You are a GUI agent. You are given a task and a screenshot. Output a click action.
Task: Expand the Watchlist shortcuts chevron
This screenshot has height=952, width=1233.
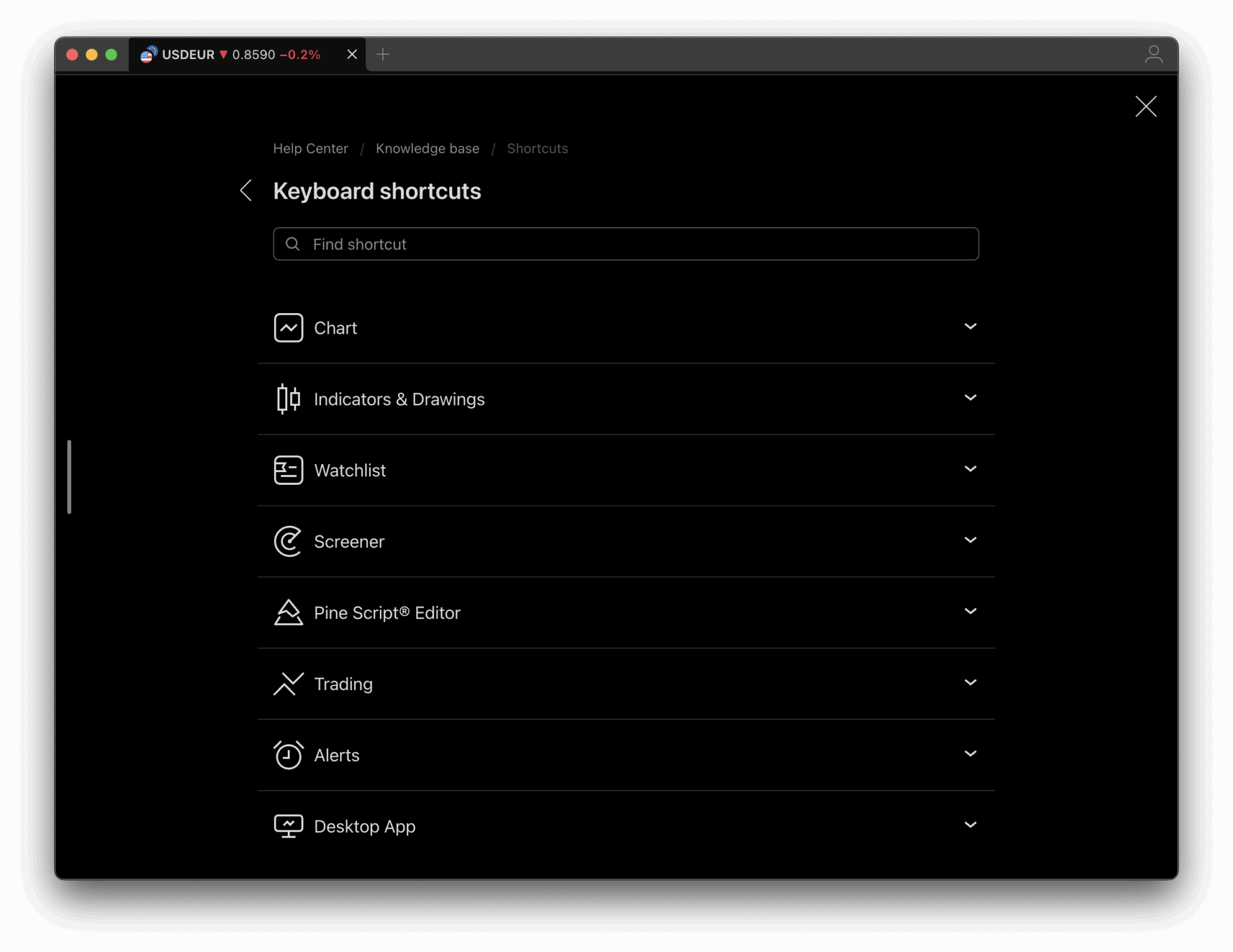[x=970, y=468]
